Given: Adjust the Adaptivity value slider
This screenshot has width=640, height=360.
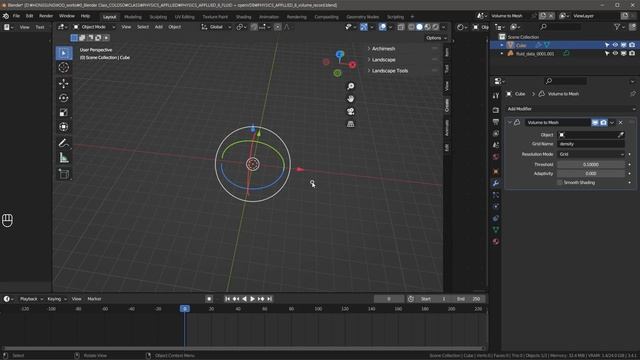Looking at the screenshot, I should 591,173.
